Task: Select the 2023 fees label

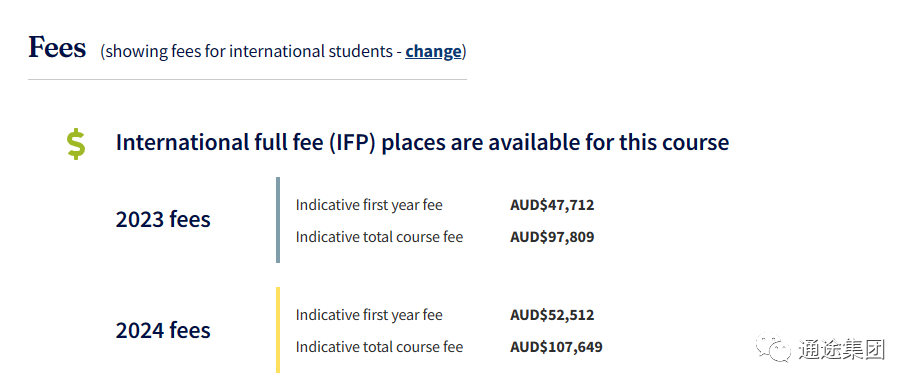Action: (x=163, y=220)
